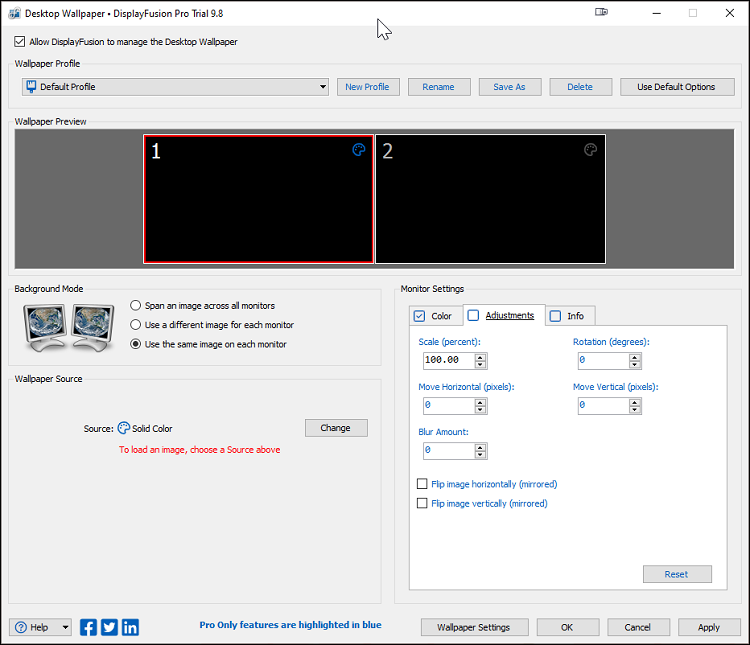Select Use the same image on each monitor
Screen dimensions: 750x645
pyautogui.click(x=136, y=344)
